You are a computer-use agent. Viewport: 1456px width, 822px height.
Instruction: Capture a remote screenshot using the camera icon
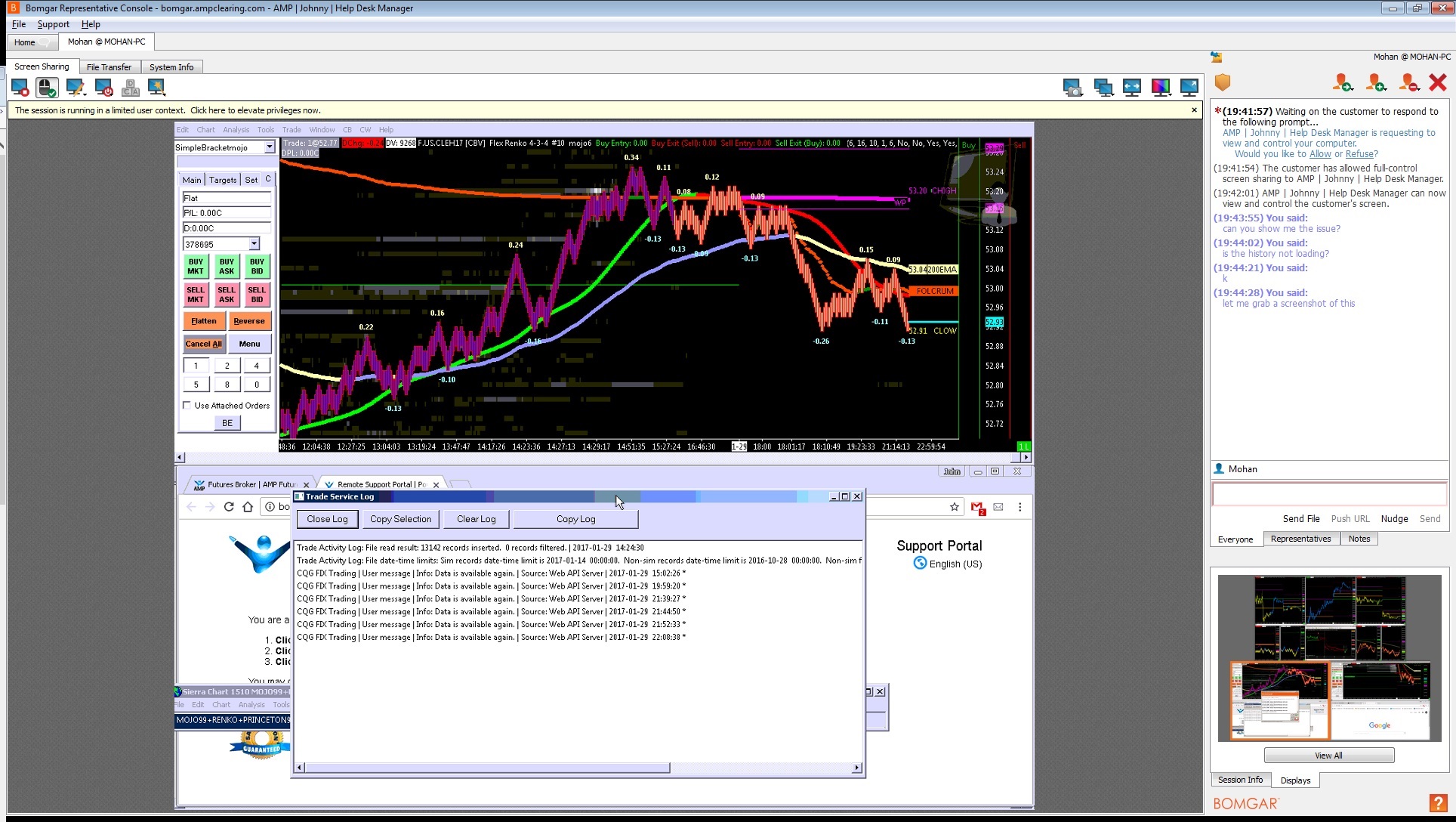[x=1072, y=88]
